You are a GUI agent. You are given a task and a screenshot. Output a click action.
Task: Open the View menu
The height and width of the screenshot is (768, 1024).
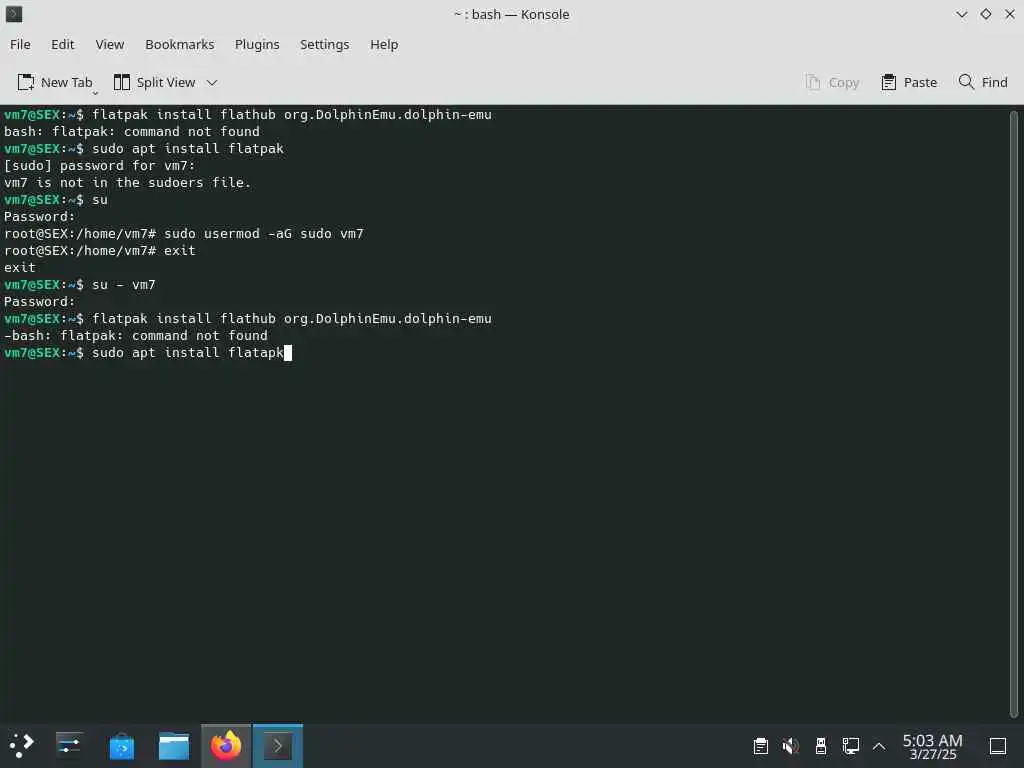tap(110, 44)
